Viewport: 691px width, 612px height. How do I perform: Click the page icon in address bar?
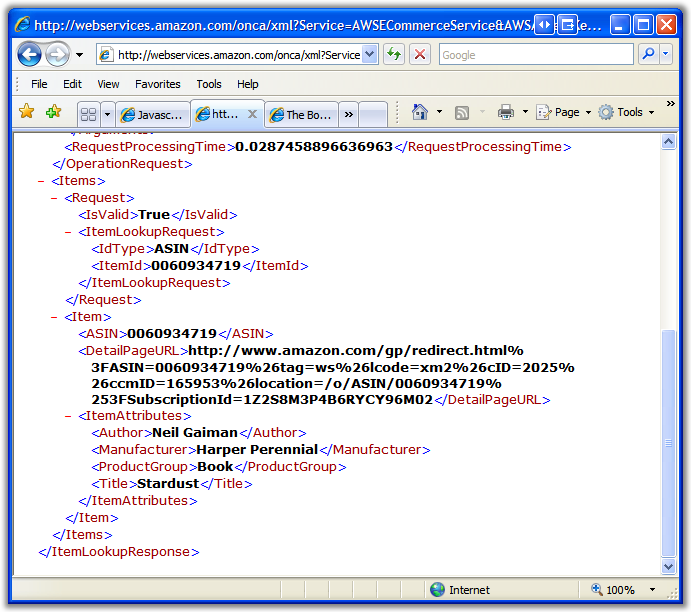click(x=105, y=55)
